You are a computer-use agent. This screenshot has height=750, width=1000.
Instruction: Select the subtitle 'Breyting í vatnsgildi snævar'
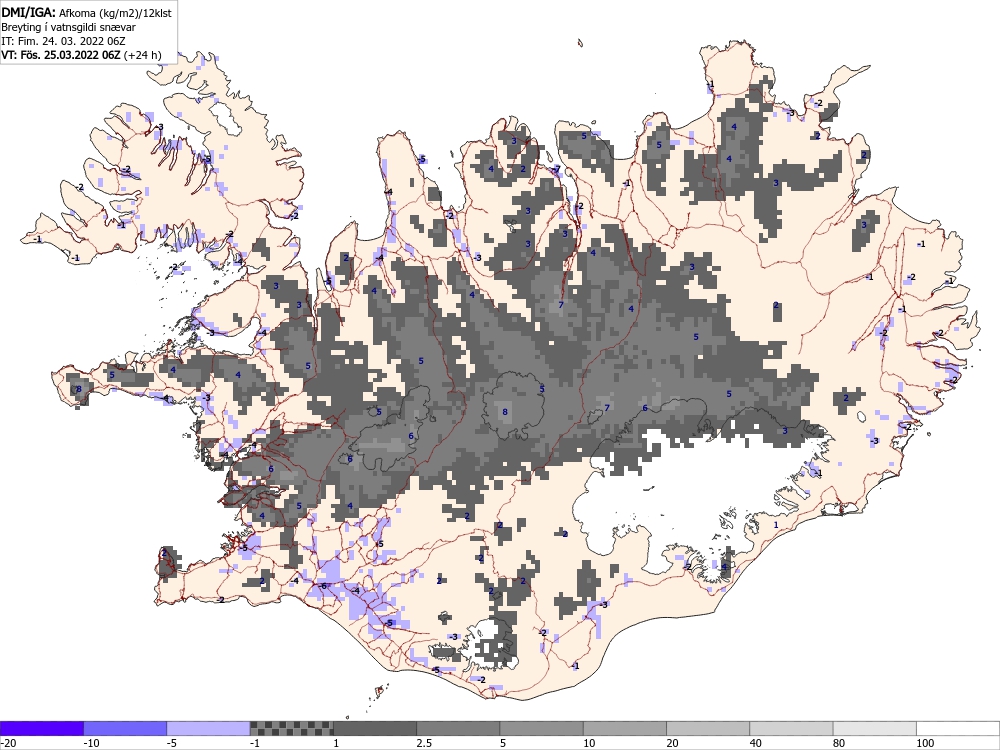point(68,27)
